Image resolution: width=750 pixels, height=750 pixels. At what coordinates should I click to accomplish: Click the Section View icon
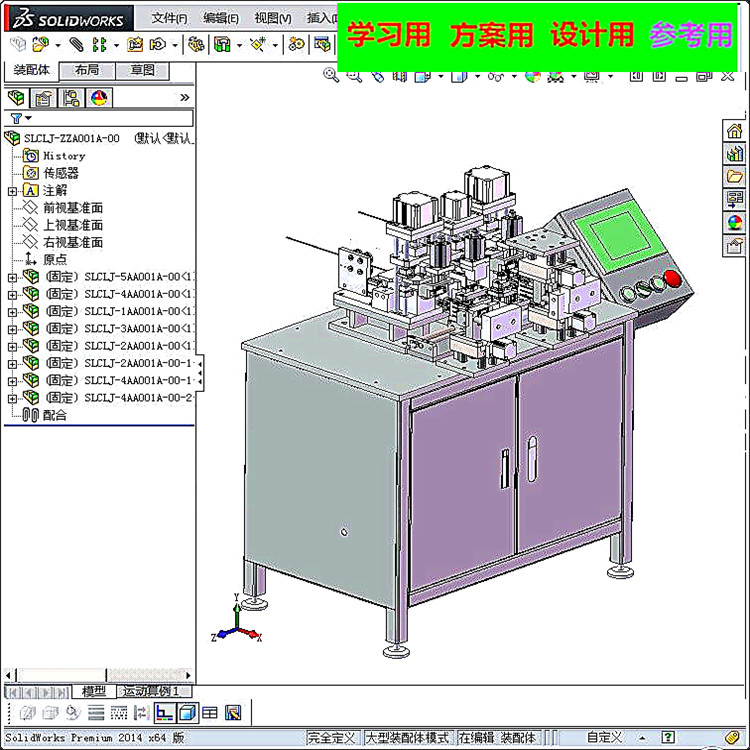point(400,77)
